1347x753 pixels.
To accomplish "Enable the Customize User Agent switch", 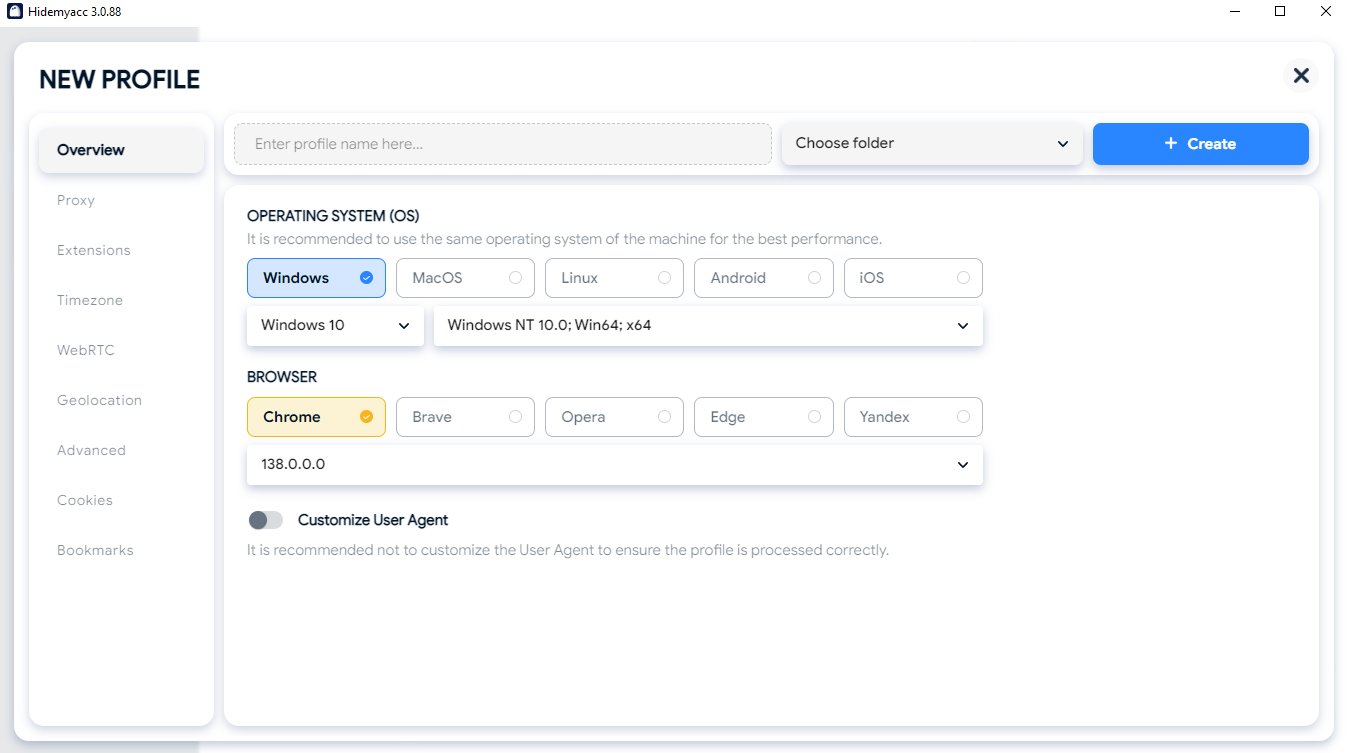I will coord(266,520).
